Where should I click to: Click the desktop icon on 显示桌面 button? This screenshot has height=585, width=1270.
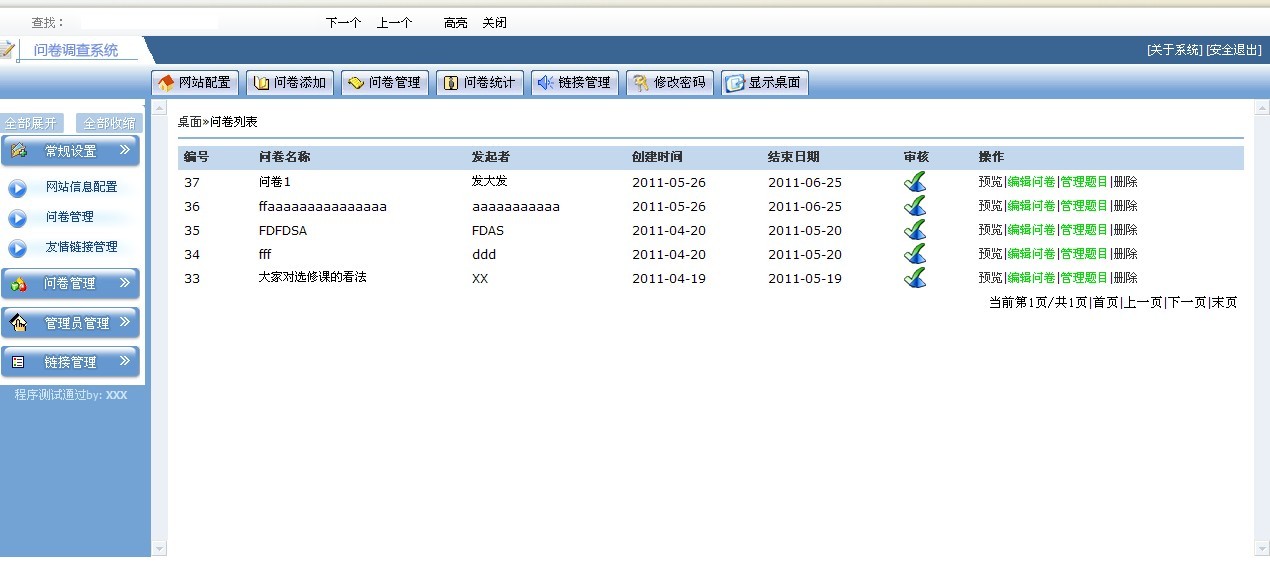(736, 83)
